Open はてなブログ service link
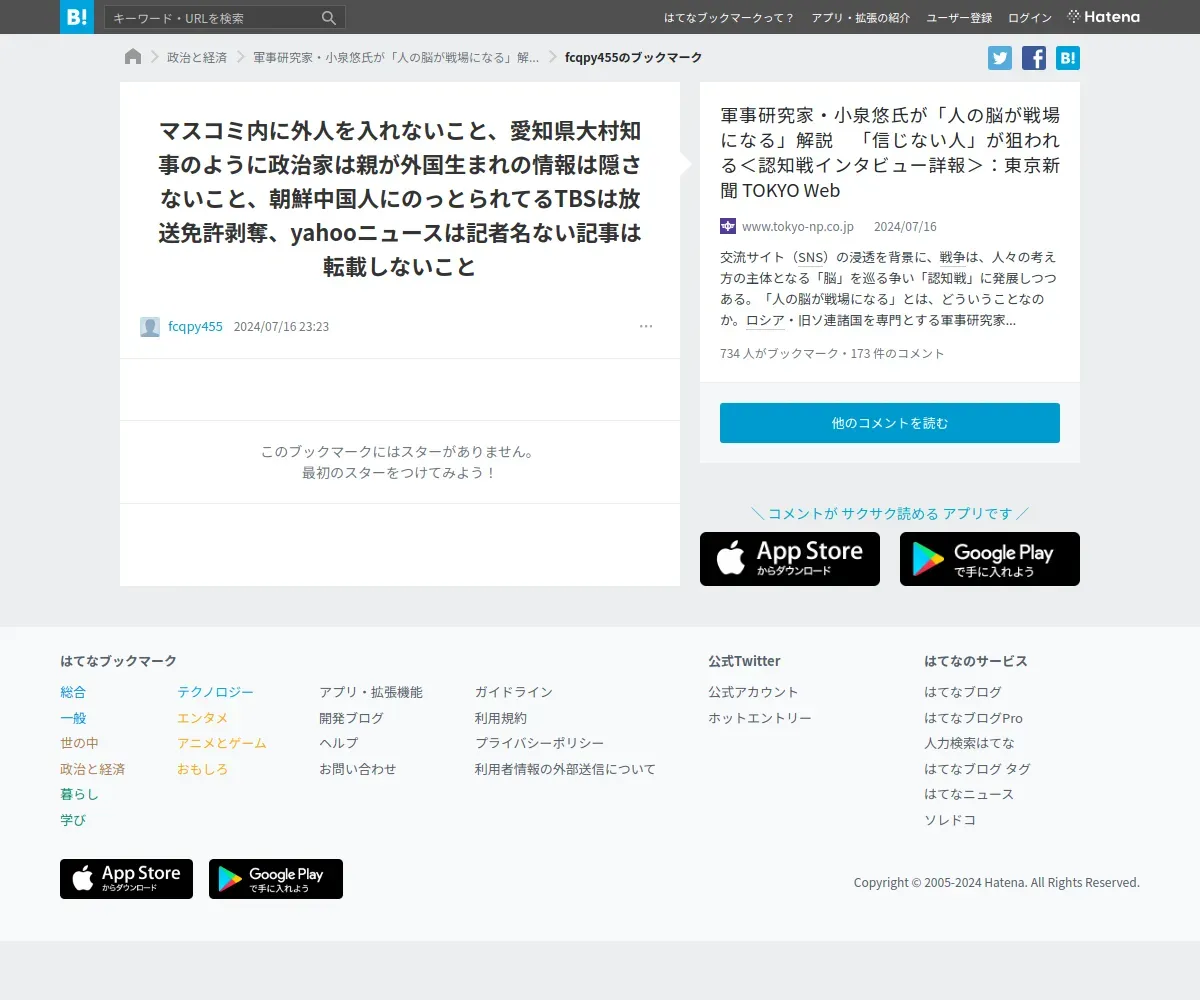Screen dimensions: 1200x1000 pos(963,692)
